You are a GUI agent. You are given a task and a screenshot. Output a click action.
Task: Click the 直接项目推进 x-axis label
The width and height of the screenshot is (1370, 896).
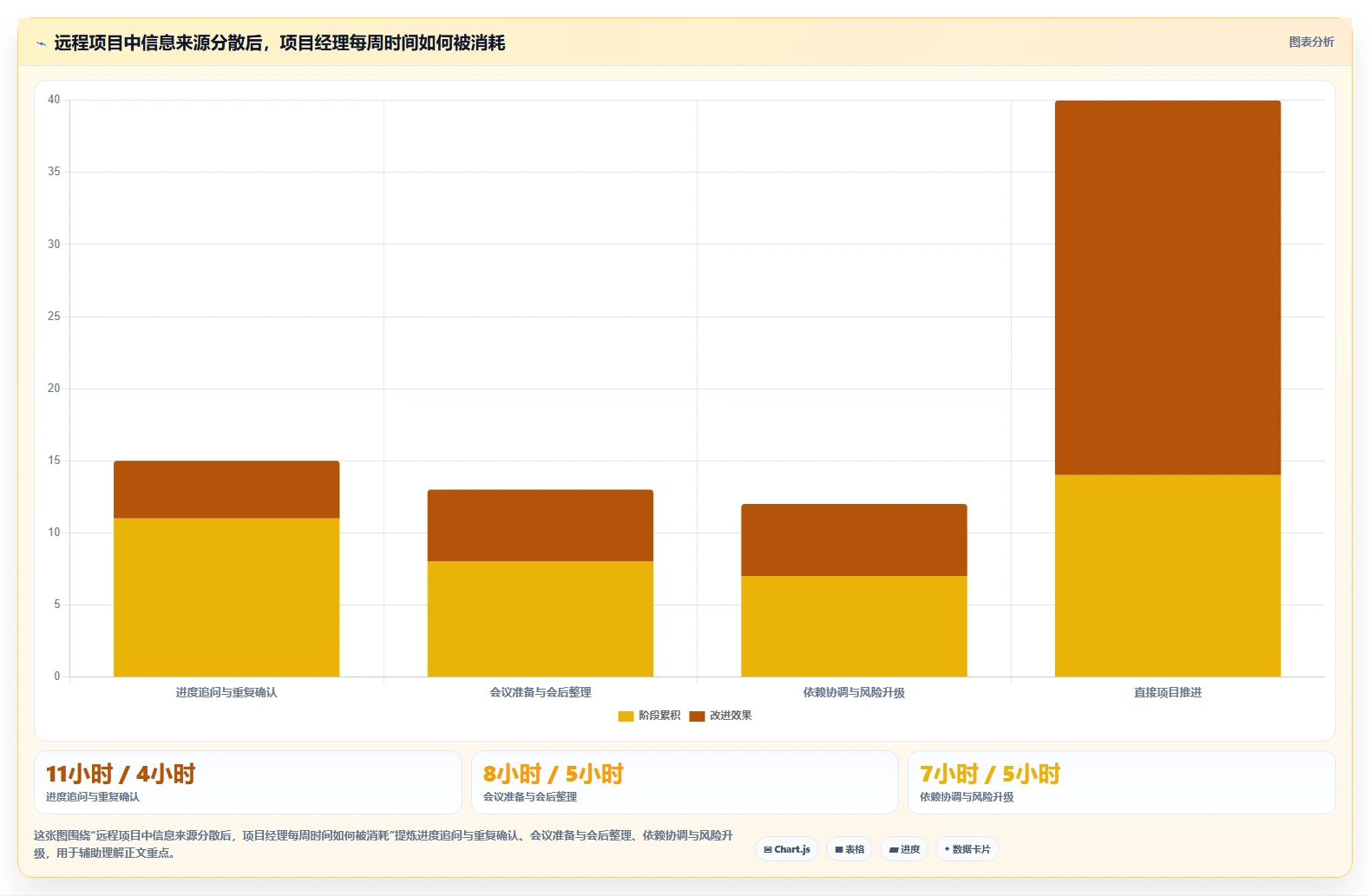click(x=1168, y=692)
